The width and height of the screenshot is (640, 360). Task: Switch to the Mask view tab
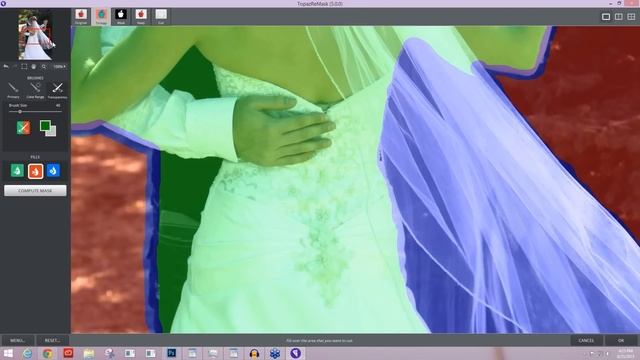point(121,17)
